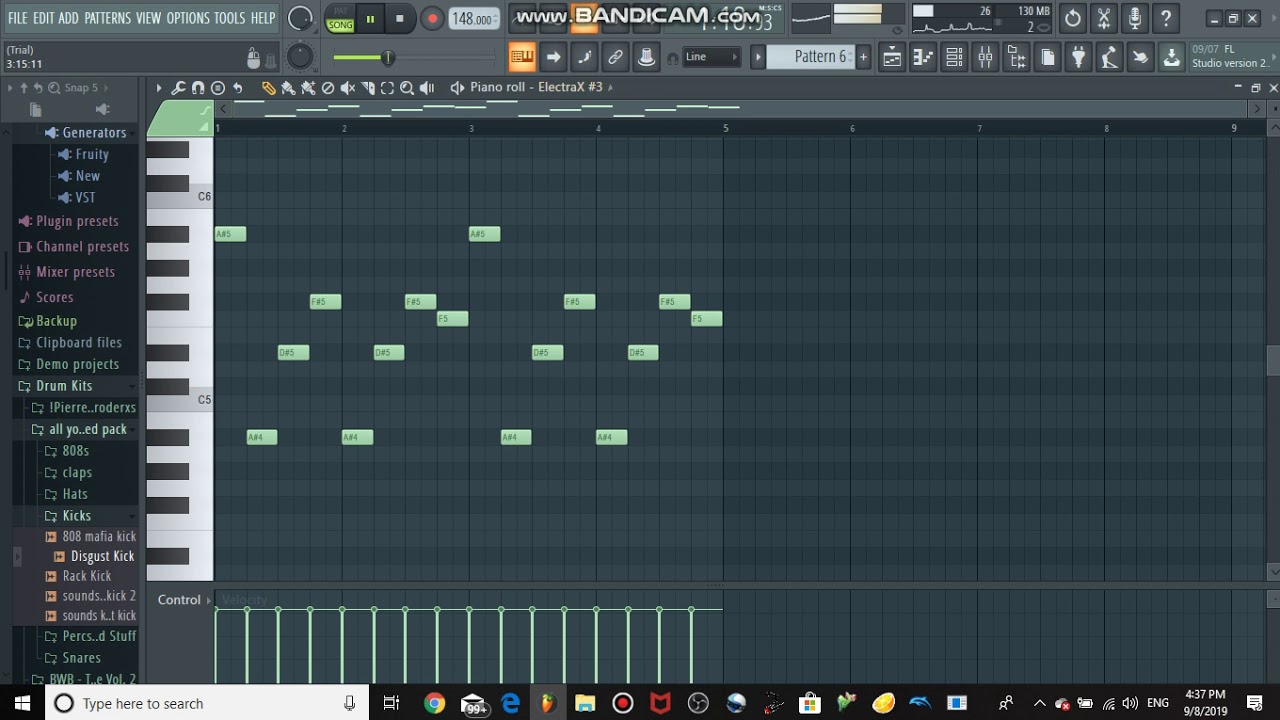Image resolution: width=1280 pixels, height=720 pixels.
Task: Open the Pattern 6 selector
Action: 811,57
